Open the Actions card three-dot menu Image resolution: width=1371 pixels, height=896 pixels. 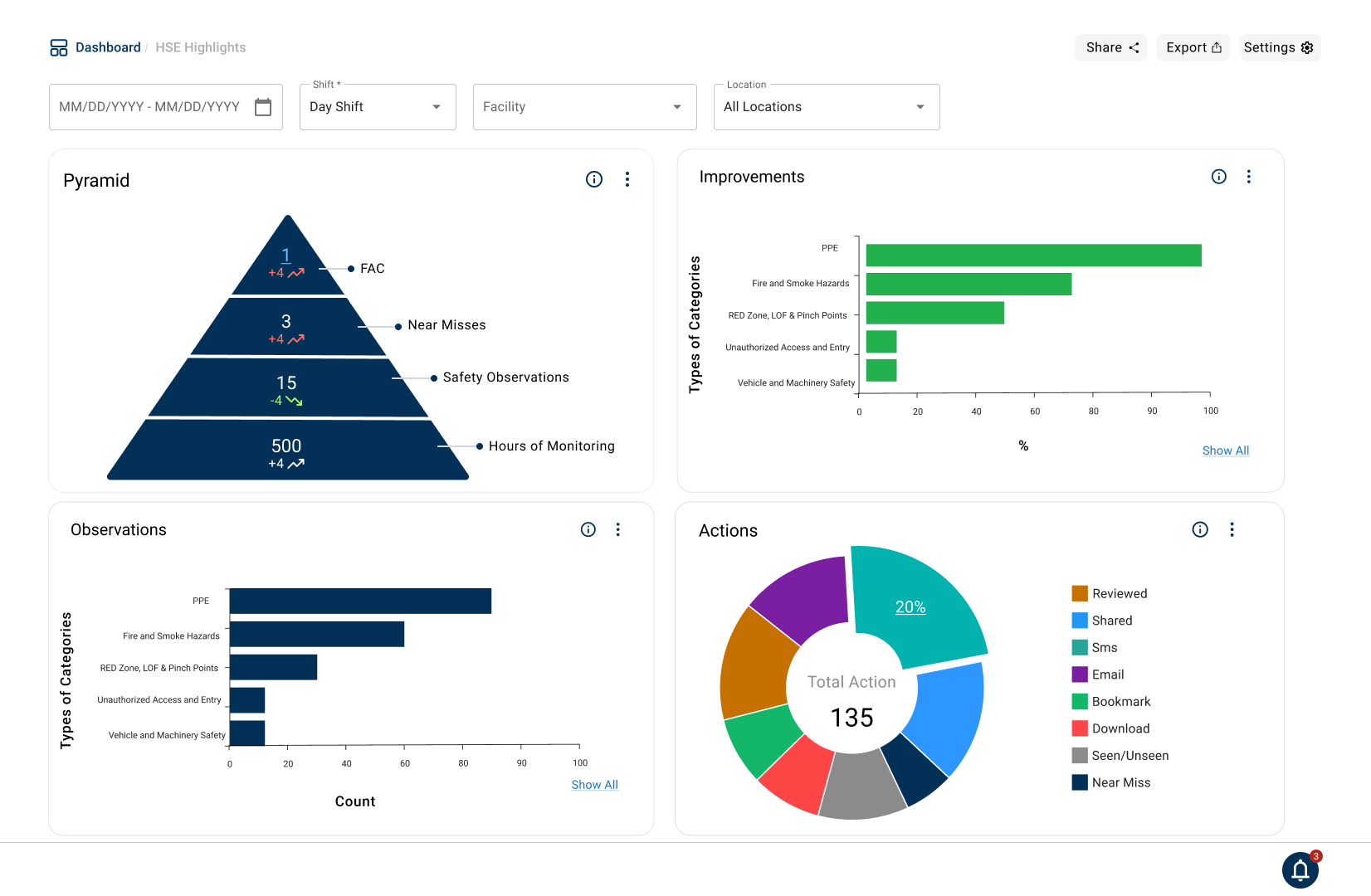tap(1232, 529)
